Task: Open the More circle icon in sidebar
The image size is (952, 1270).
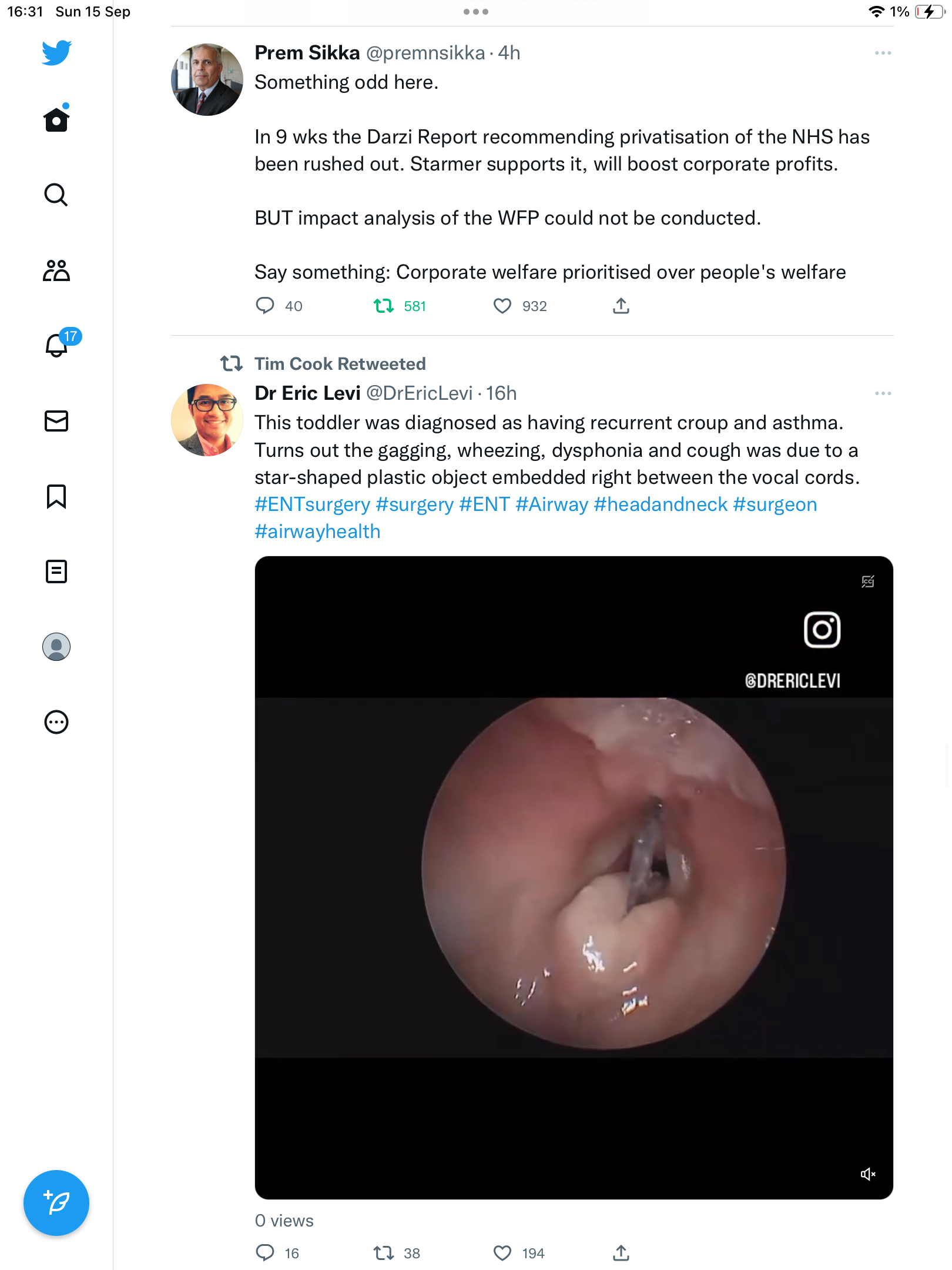Action: 56,722
